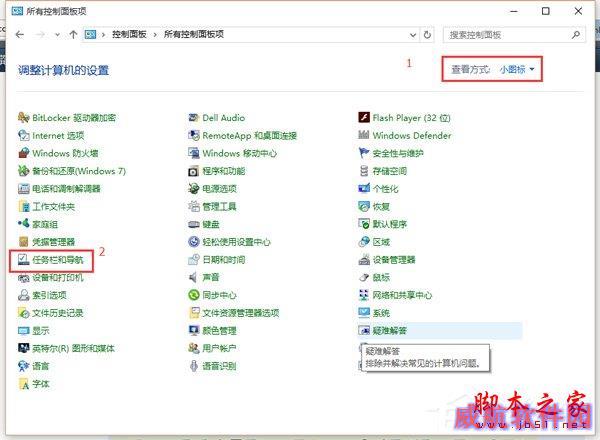Click the 工作文件夹 icon
The image size is (600, 440).
tap(24, 206)
